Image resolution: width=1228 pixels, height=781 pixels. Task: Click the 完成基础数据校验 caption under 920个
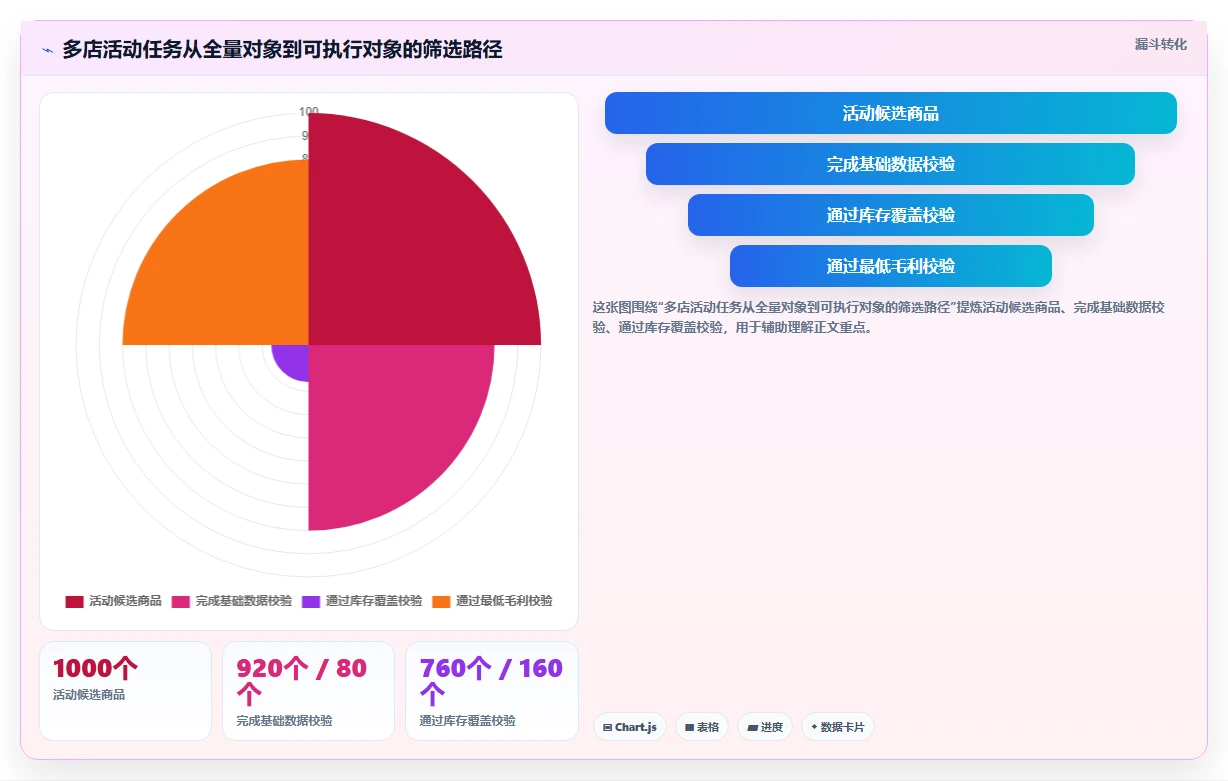pos(284,720)
